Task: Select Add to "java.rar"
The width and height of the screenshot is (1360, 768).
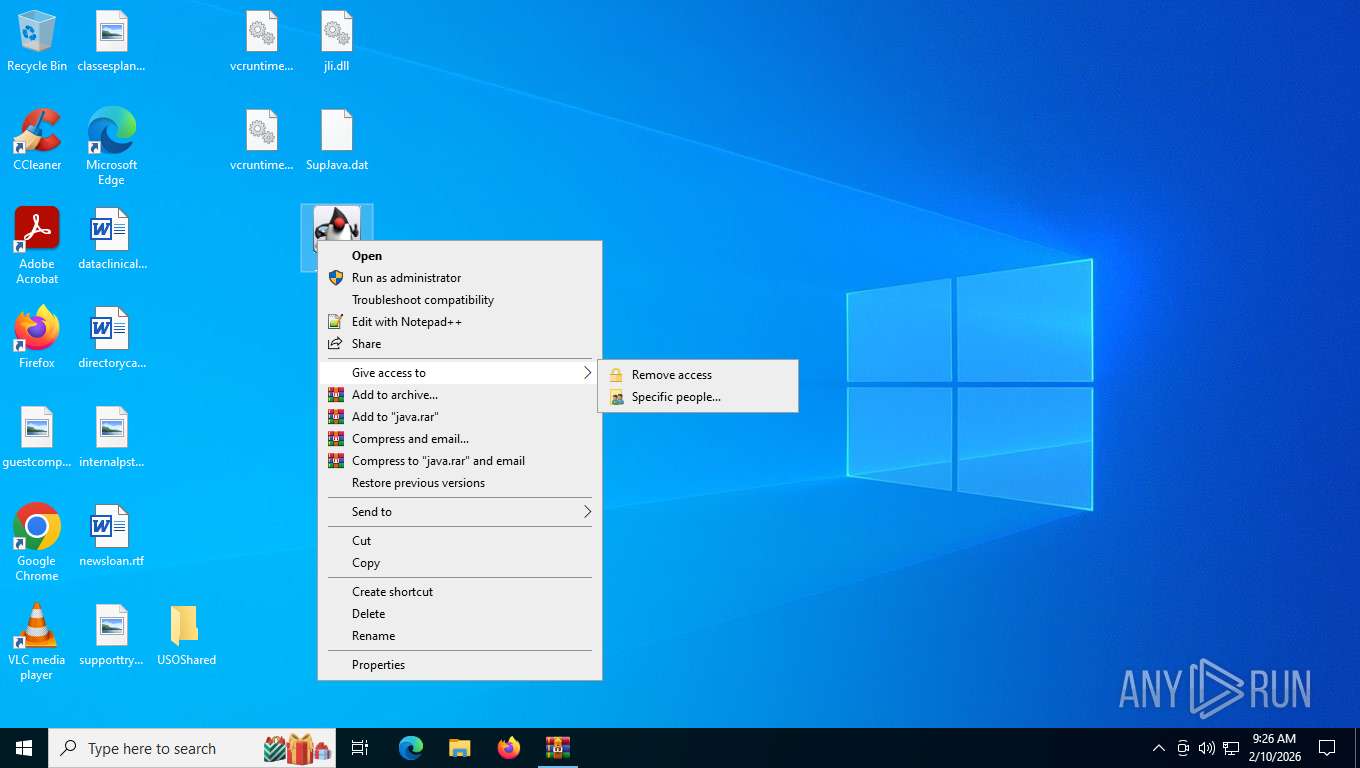Action: tap(460, 417)
